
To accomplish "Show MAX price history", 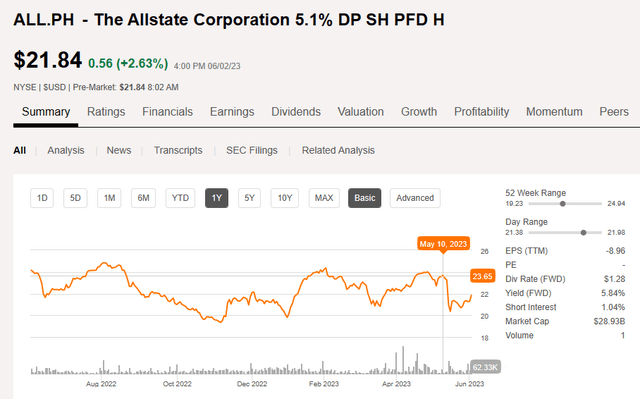I will 324,198.
